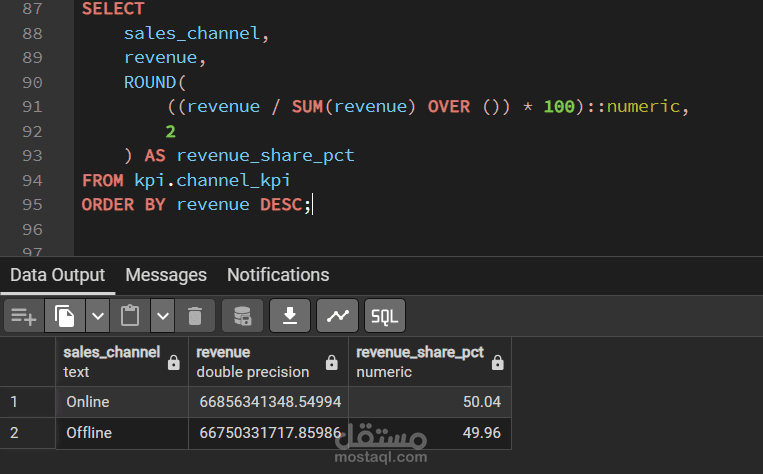Click the Offline cell
This screenshot has width=763, height=474.
point(122,433)
